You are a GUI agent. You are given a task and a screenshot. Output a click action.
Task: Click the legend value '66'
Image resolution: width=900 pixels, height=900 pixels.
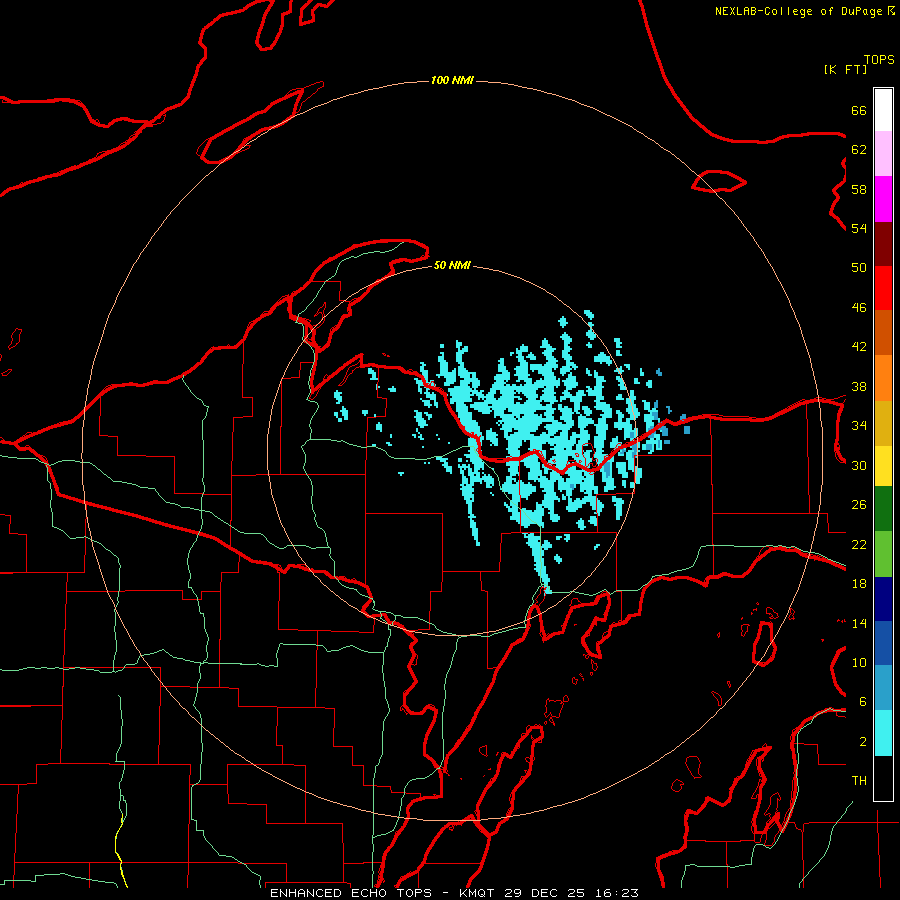[859, 110]
